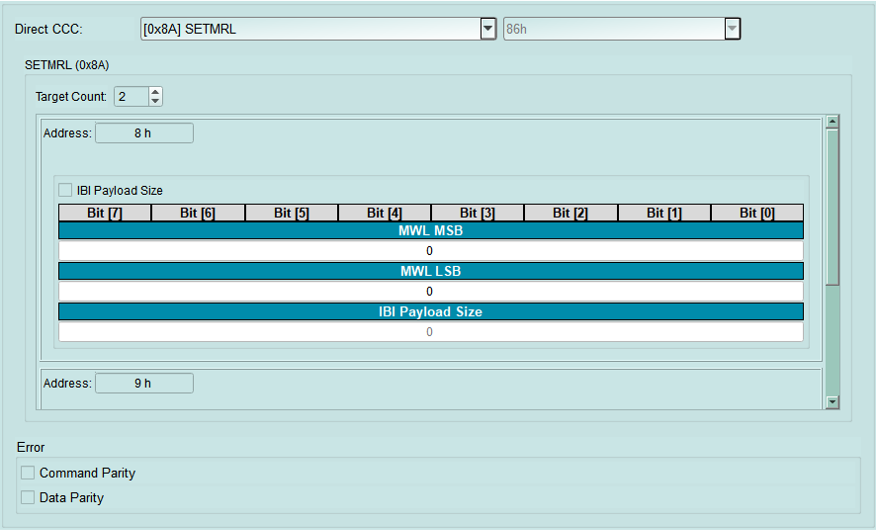Increase Target Count with up arrow

point(155,92)
